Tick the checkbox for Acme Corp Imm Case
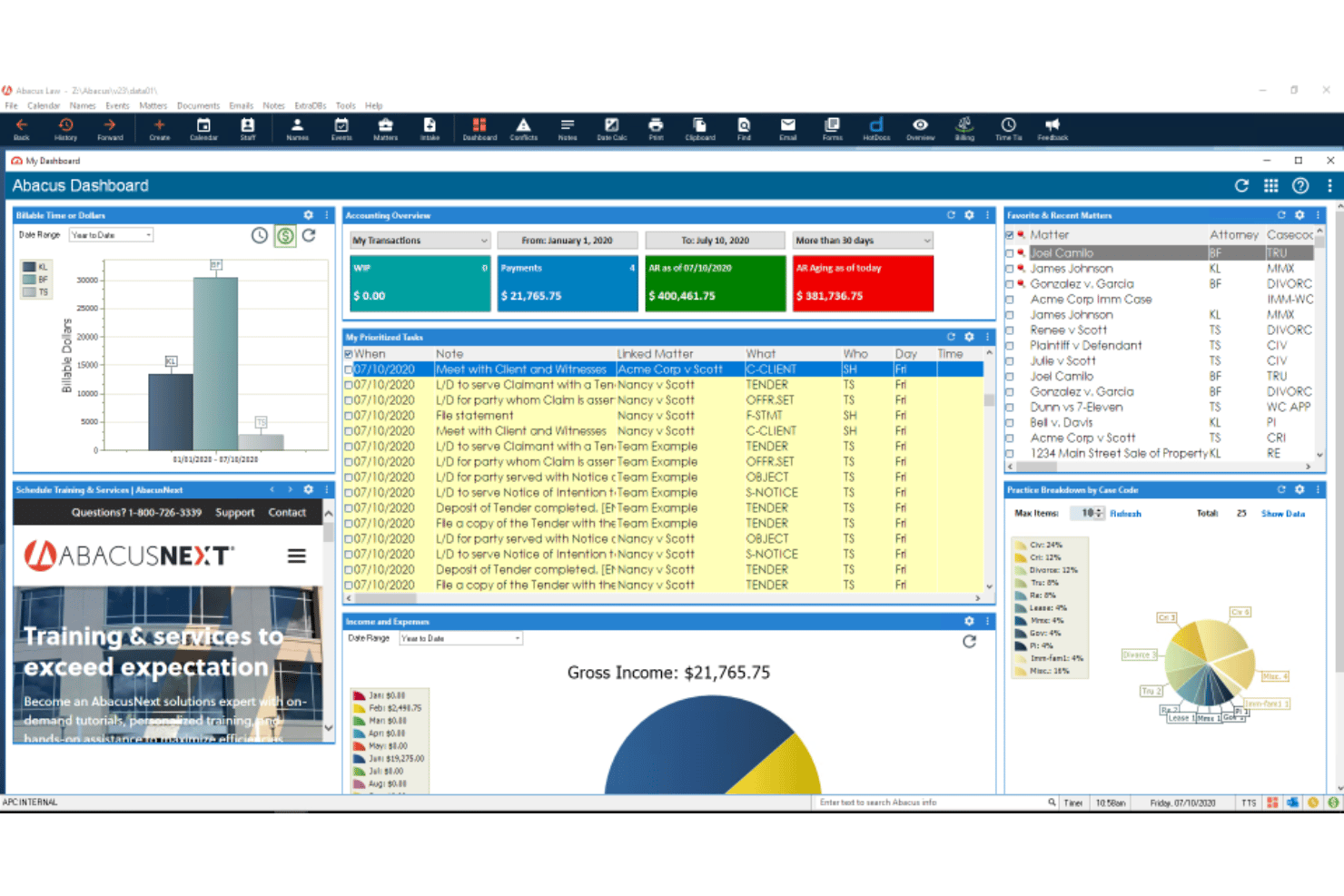The width and height of the screenshot is (1344, 896). pyautogui.click(x=1010, y=300)
